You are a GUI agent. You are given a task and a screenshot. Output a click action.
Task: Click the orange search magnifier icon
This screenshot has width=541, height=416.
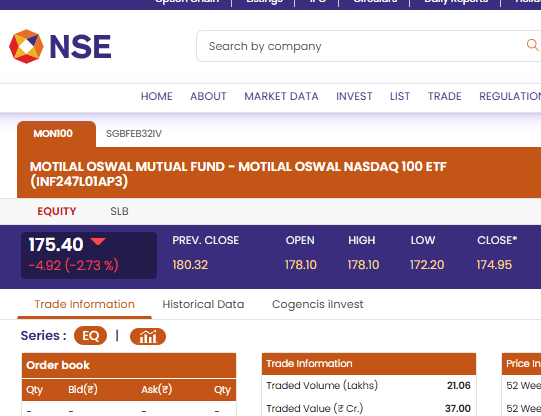coord(532,45)
